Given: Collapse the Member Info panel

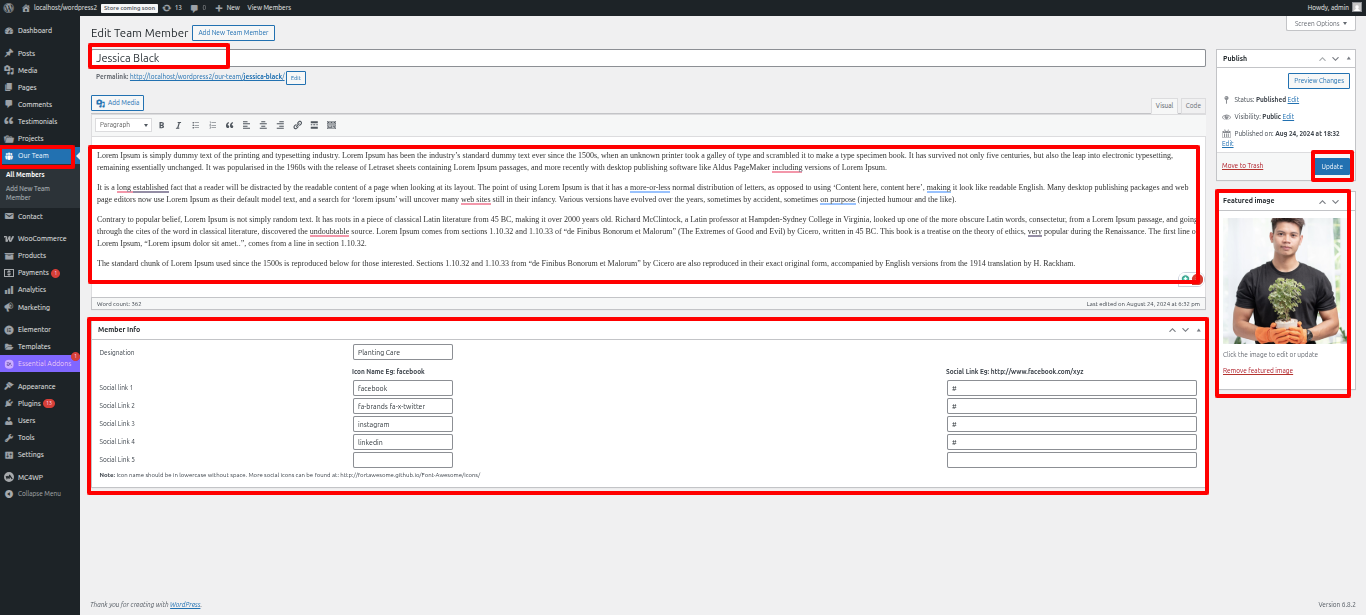Looking at the screenshot, I should (1198, 329).
